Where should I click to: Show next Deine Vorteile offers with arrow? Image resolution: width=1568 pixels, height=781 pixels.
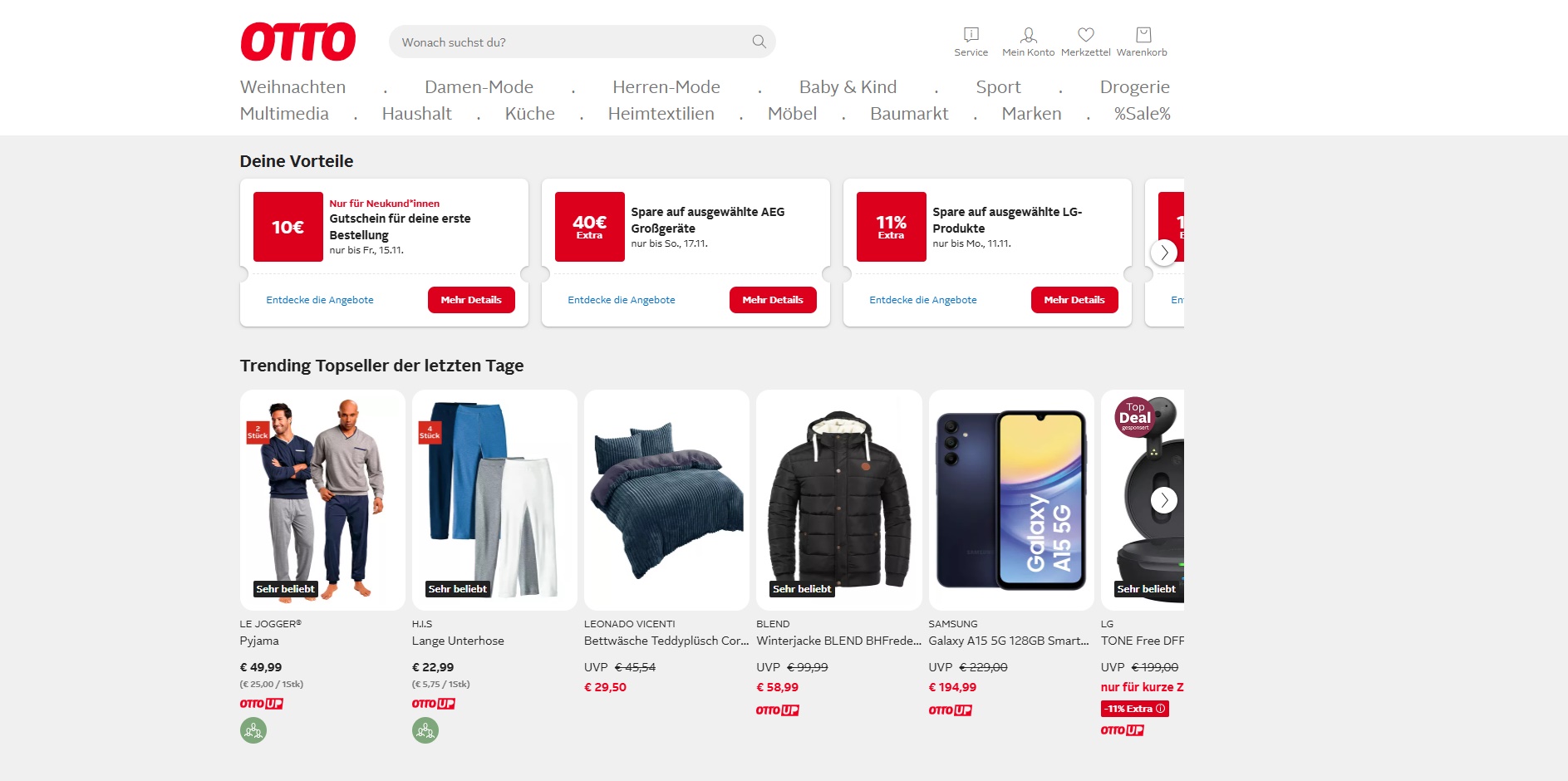click(x=1163, y=252)
